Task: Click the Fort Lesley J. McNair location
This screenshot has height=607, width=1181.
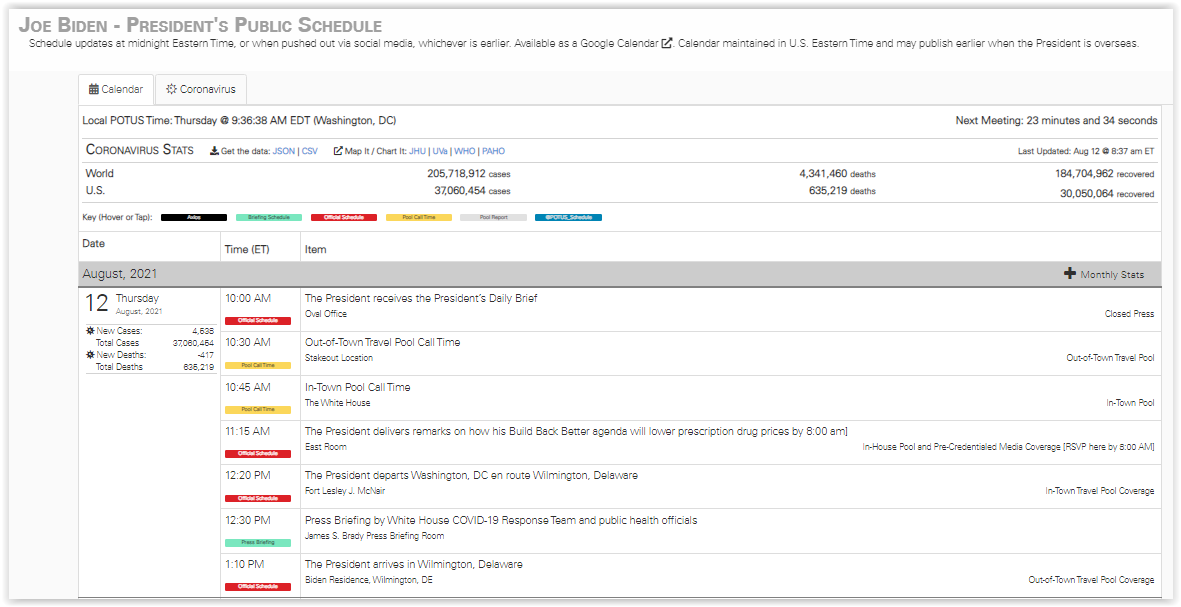Action: point(346,491)
